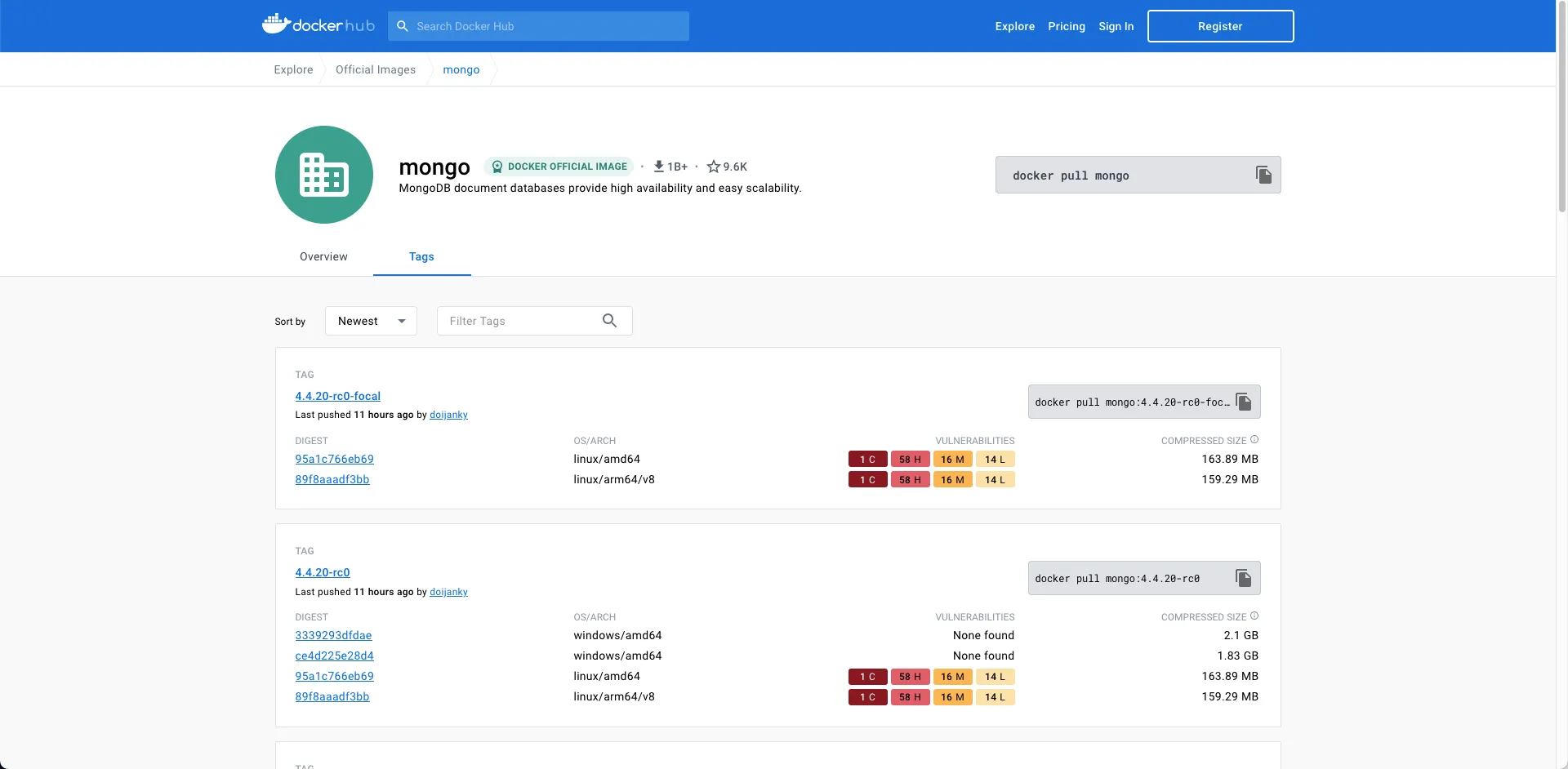
Task: Click the star rating icon
Action: click(x=713, y=167)
